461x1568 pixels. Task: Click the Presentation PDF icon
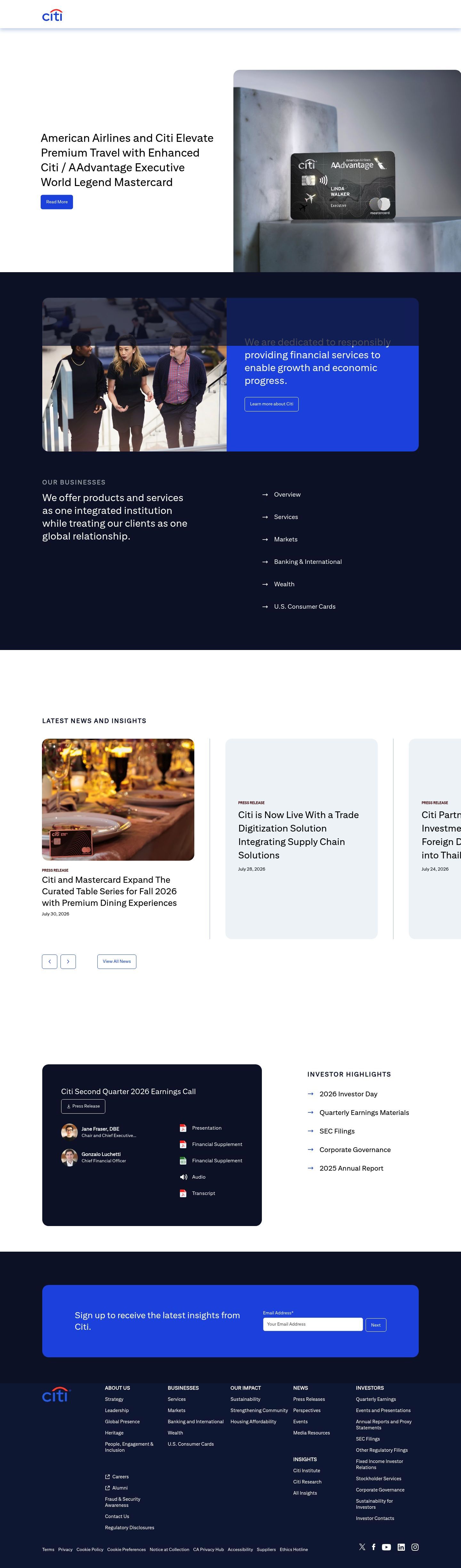click(x=183, y=1128)
